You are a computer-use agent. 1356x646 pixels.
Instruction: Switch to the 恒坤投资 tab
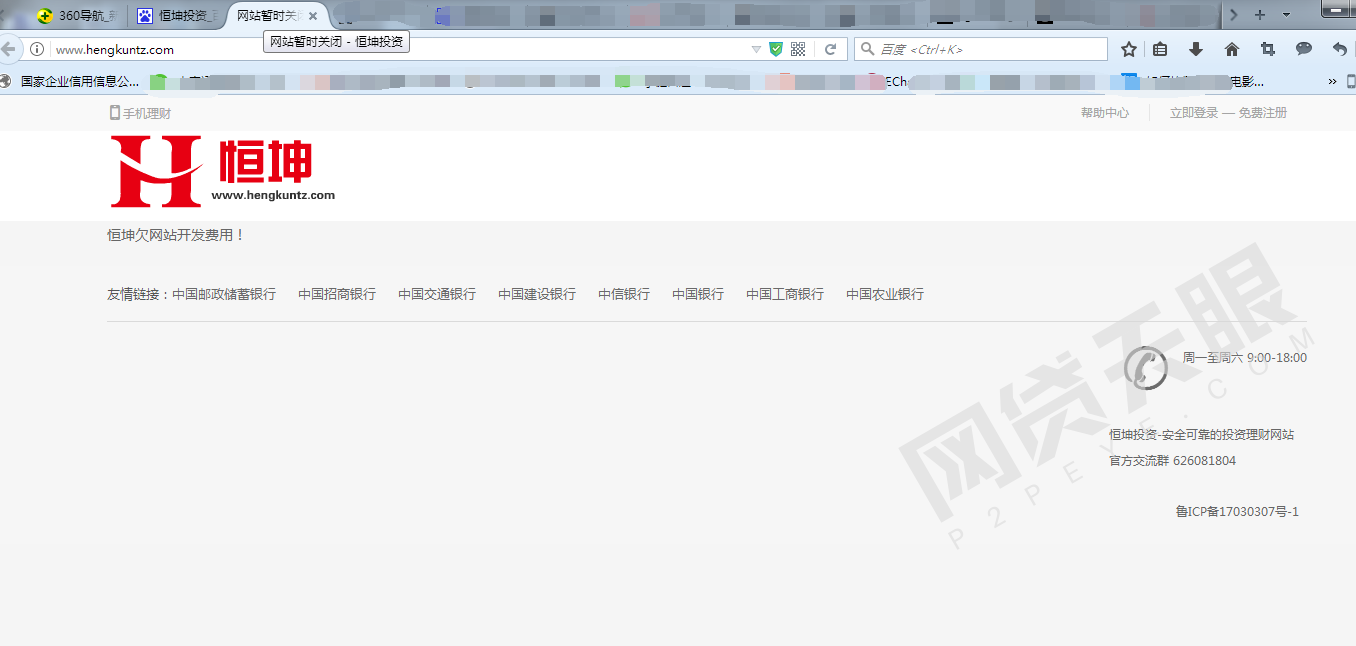(178, 15)
